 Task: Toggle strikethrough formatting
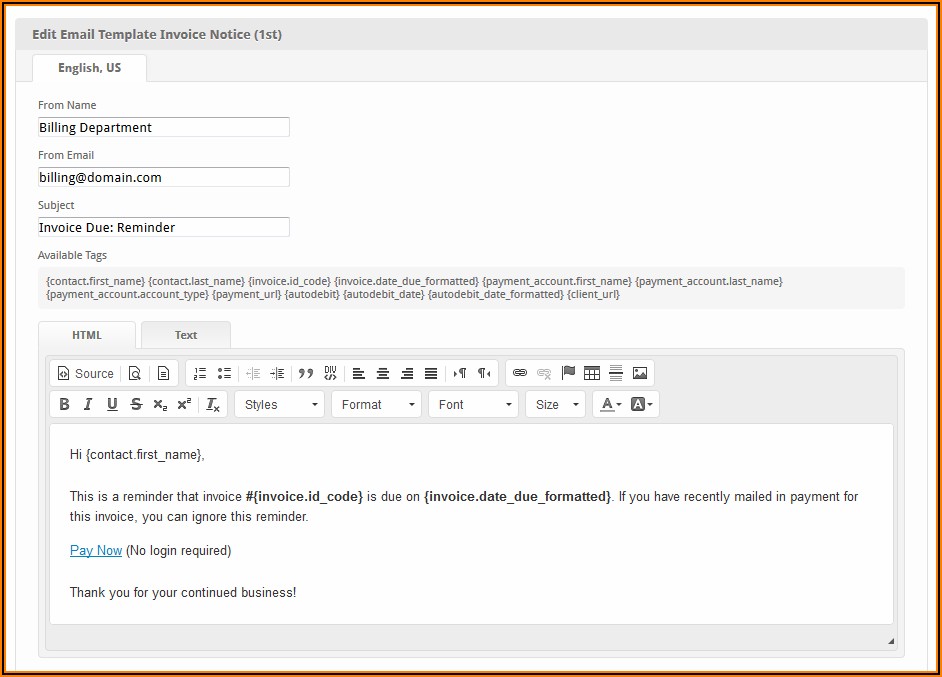(136, 404)
